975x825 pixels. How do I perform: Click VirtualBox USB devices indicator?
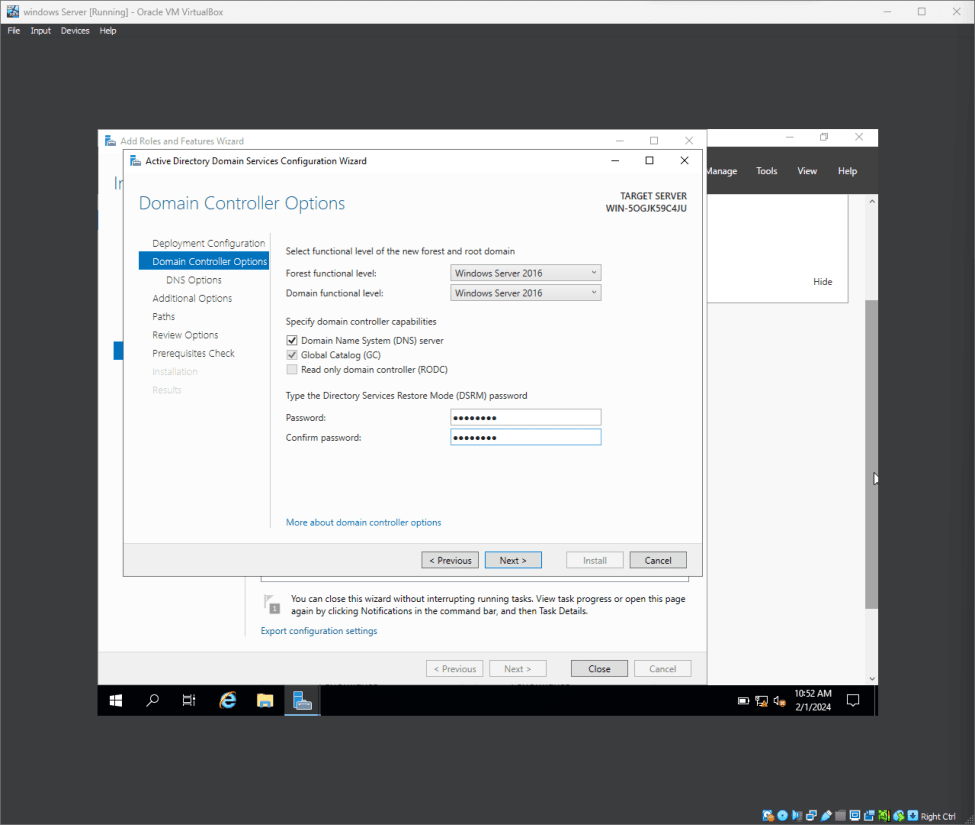click(x=826, y=816)
